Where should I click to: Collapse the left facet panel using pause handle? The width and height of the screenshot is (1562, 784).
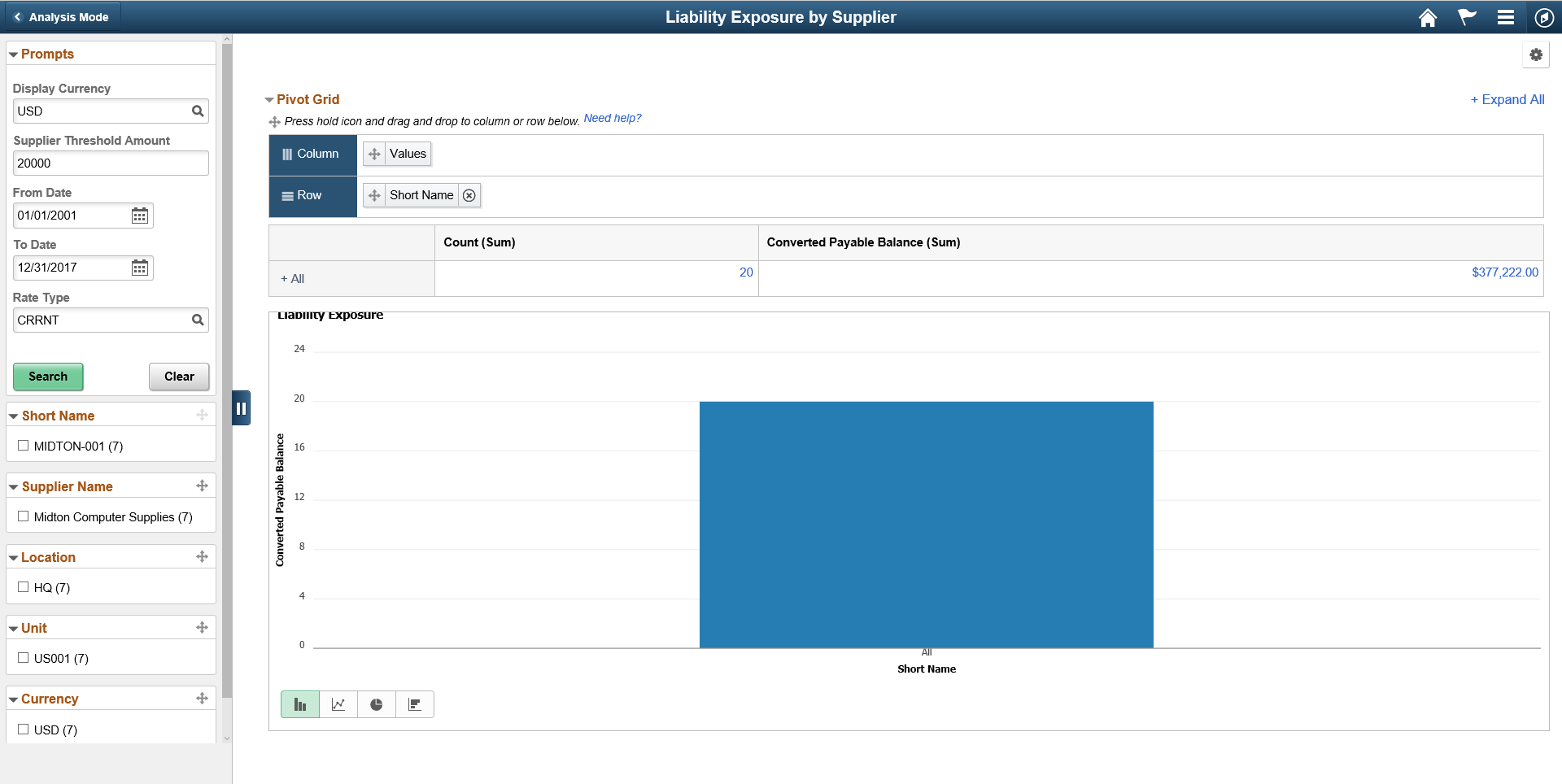click(241, 407)
